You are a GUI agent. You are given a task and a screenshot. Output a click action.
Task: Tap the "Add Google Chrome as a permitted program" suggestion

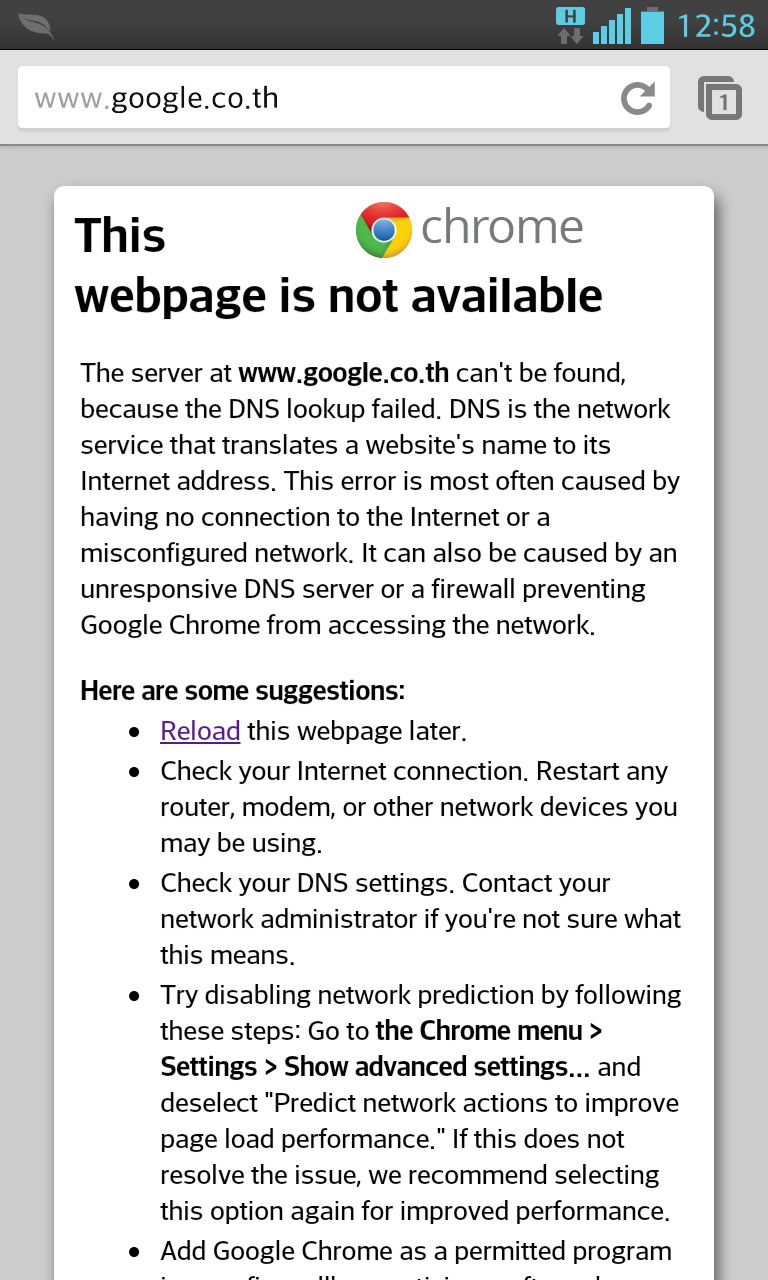(416, 1251)
